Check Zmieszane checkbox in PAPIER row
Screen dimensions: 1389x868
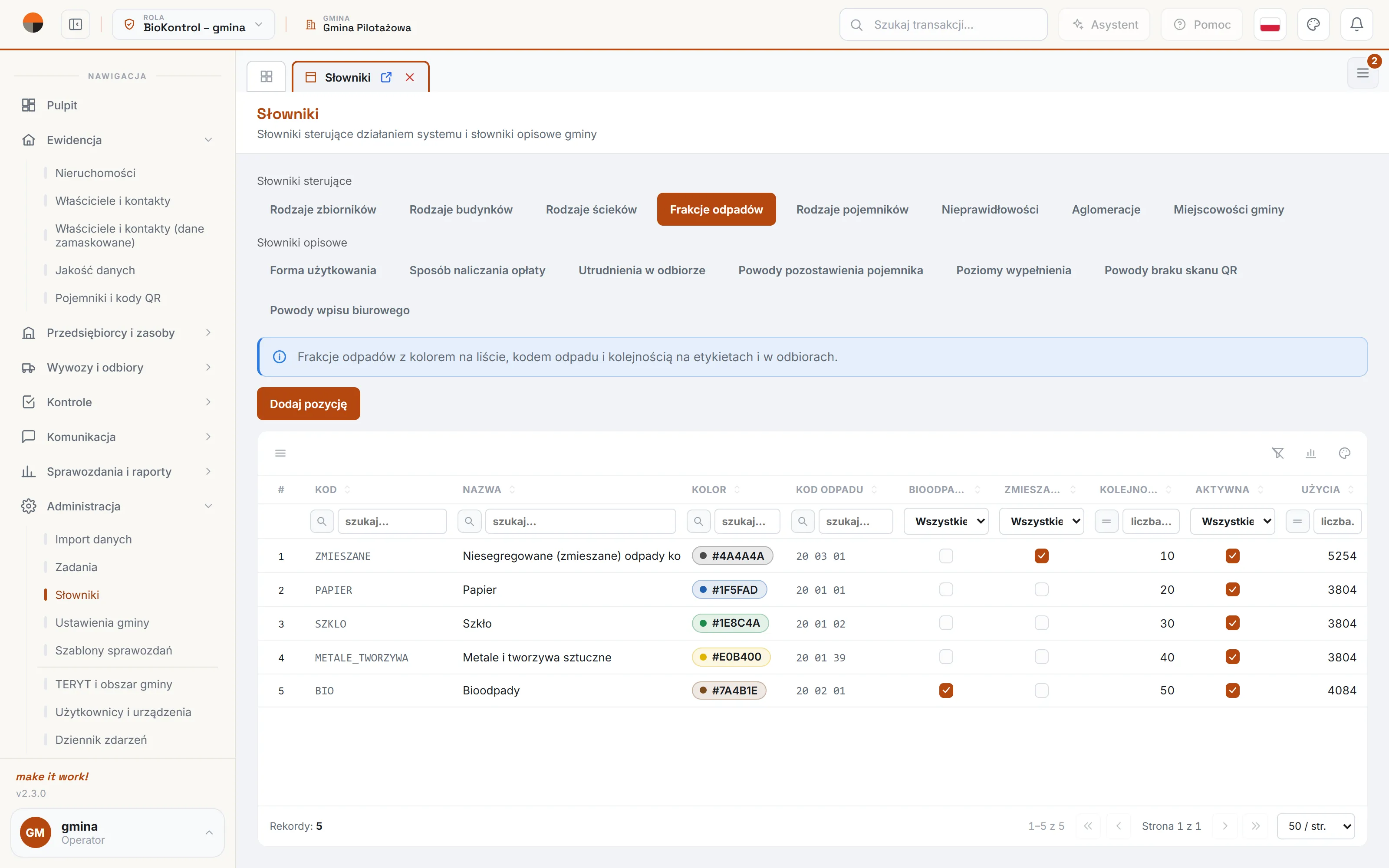point(1042,589)
